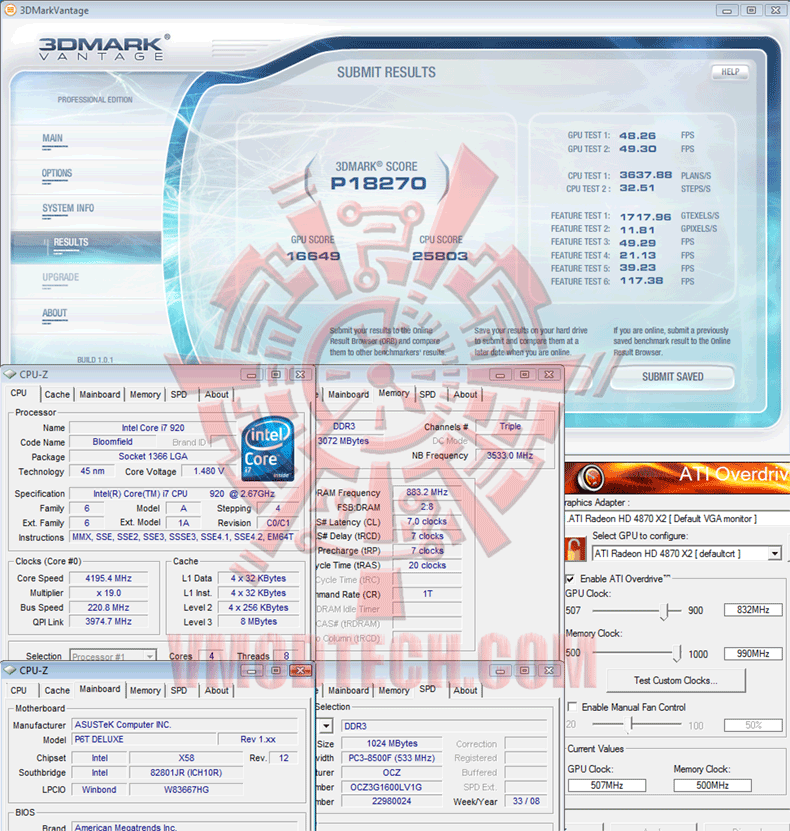Click the GPU Clock slider handle
This screenshot has width=790, height=831.
point(665,612)
